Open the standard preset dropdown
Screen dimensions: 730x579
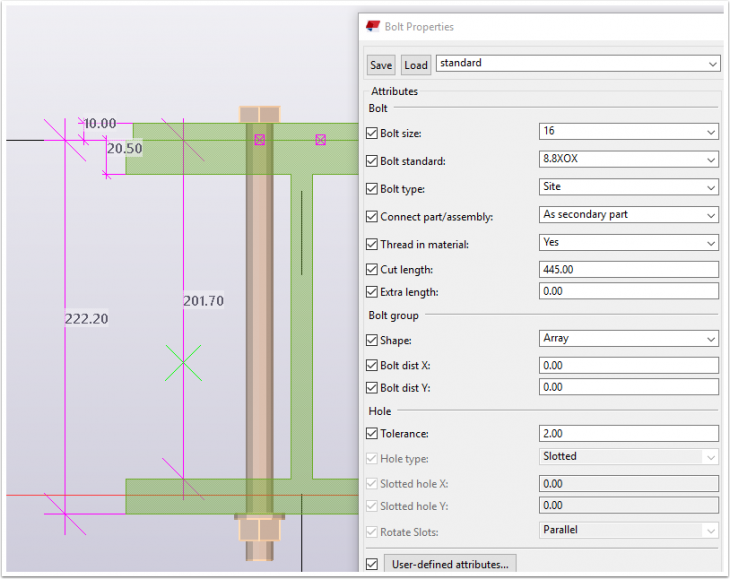click(577, 63)
